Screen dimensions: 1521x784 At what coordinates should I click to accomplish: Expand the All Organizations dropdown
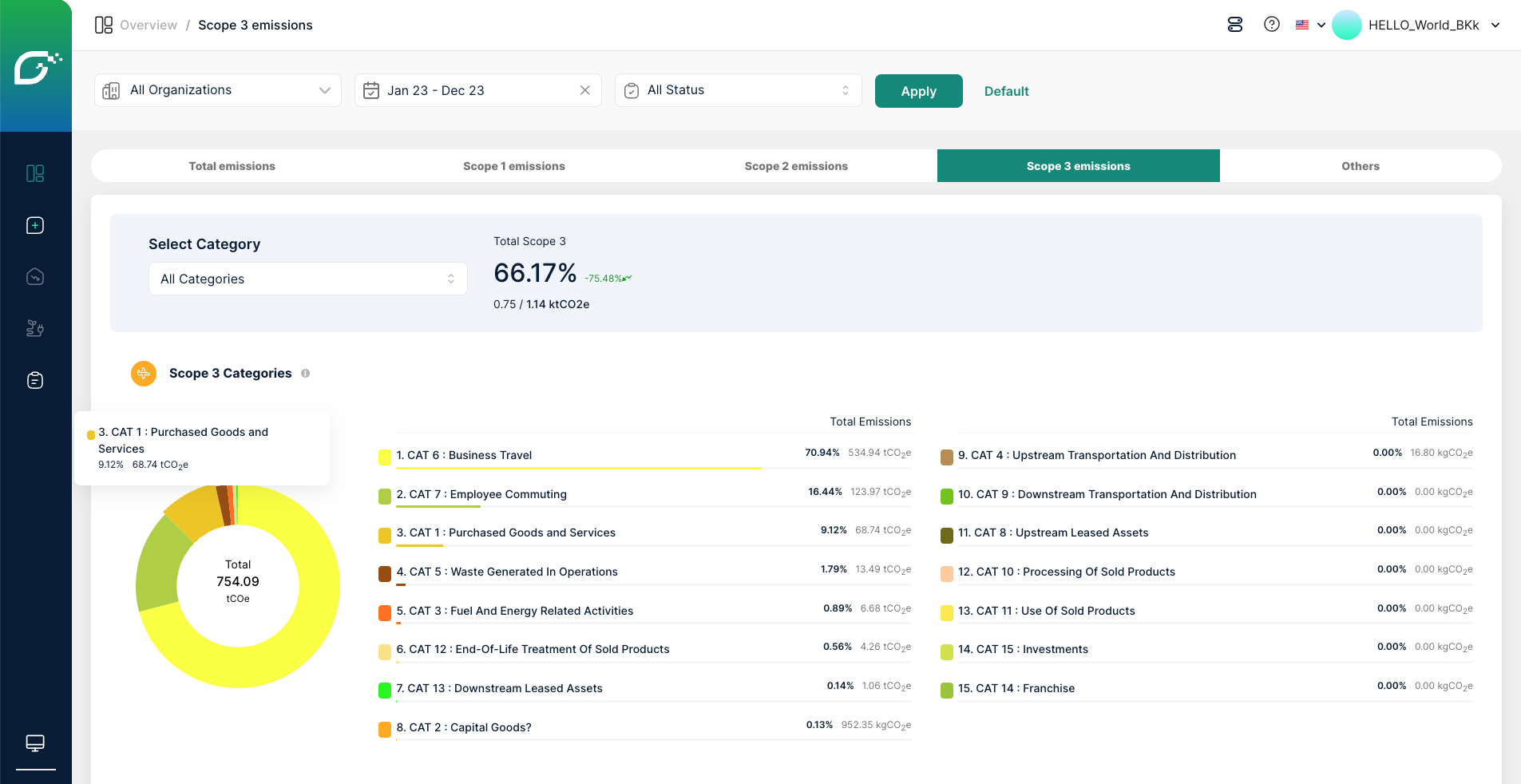pyautogui.click(x=218, y=90)
